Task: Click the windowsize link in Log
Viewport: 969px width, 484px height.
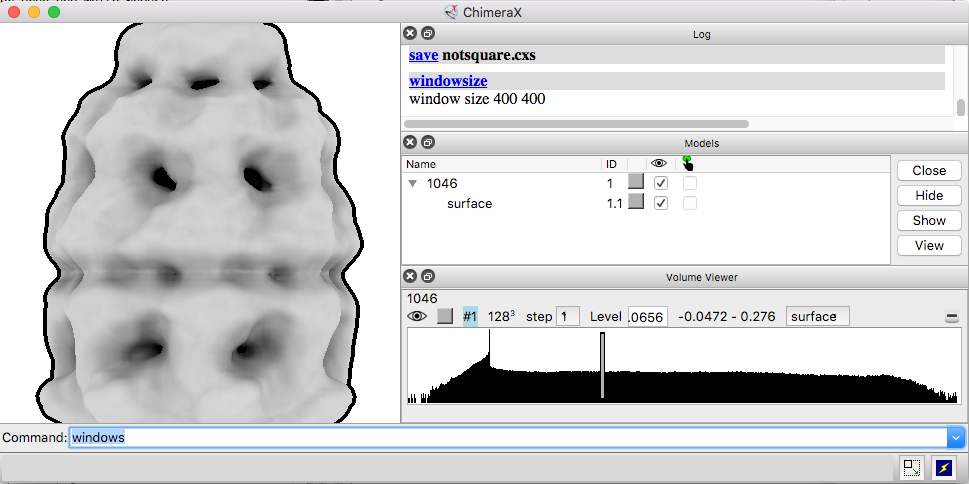Action: 448,80
